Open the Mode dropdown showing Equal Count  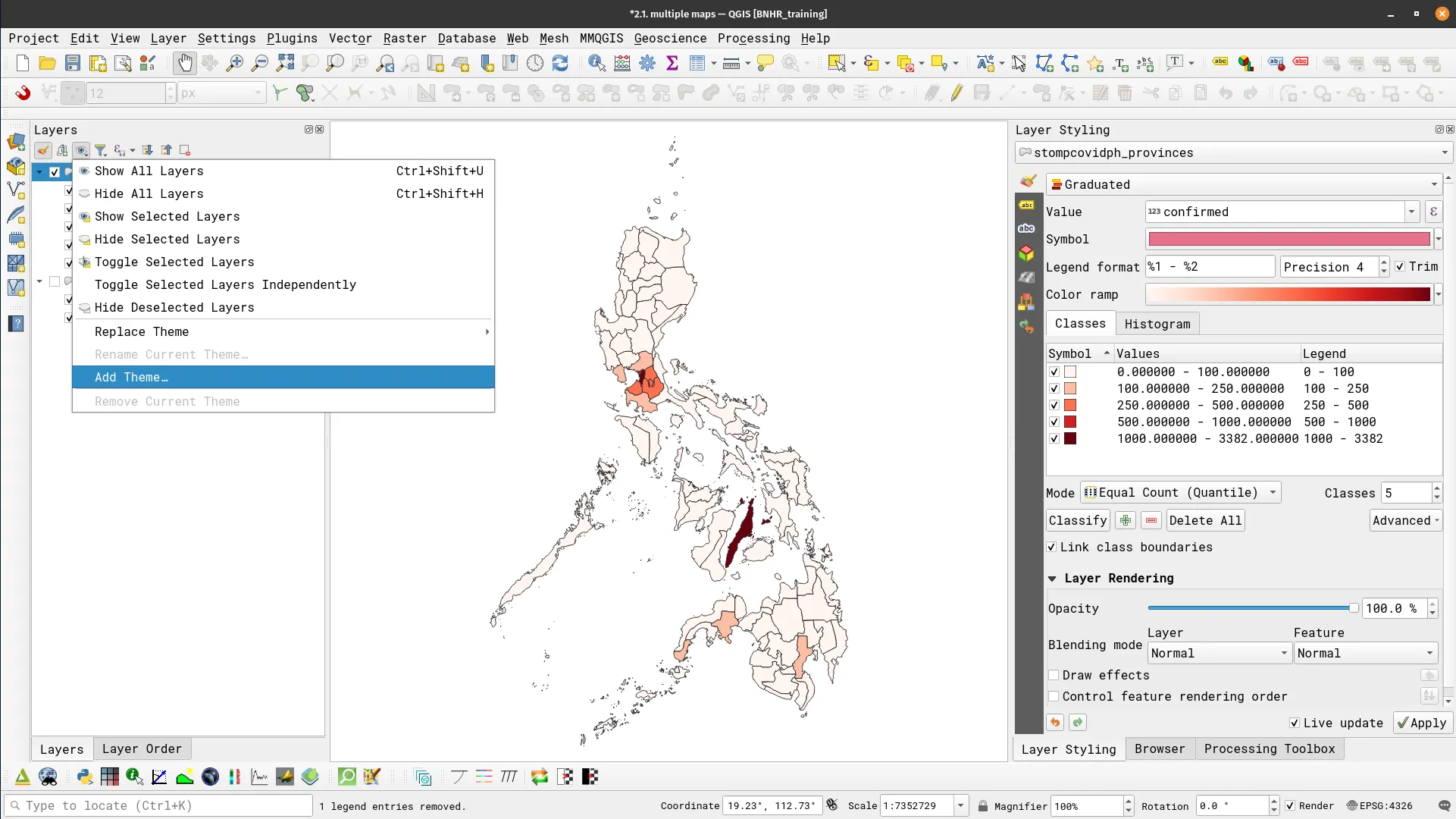click(1180, 492)
